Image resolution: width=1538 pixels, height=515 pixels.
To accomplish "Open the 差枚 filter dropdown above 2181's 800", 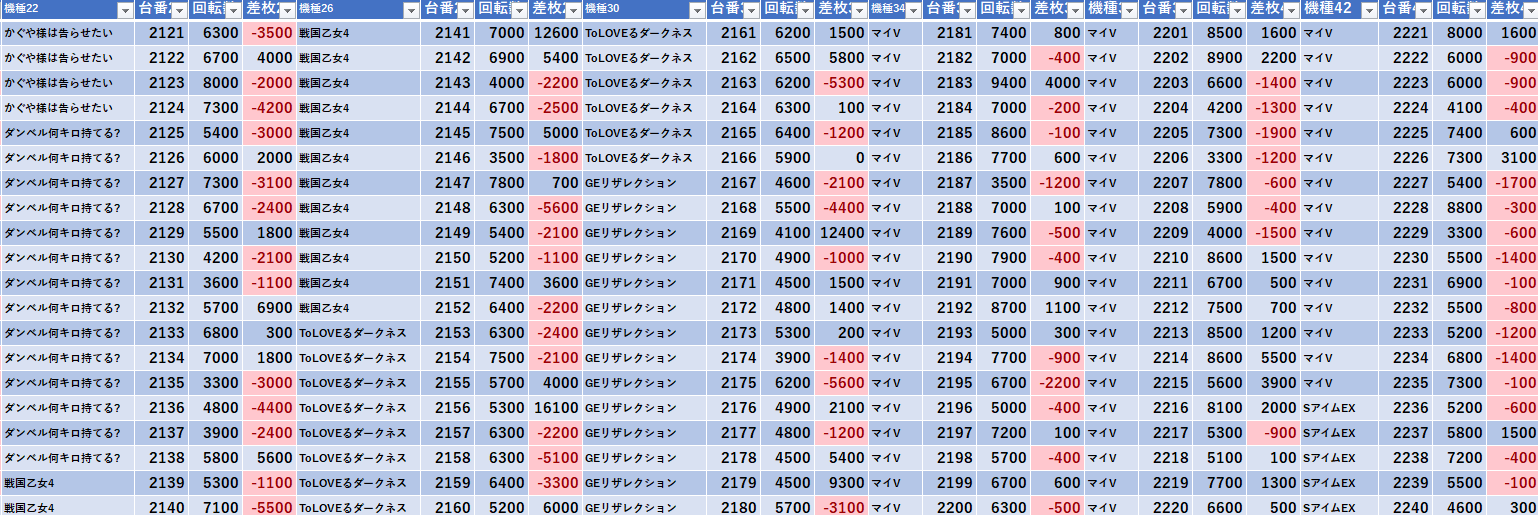I will click(1074, 10).
